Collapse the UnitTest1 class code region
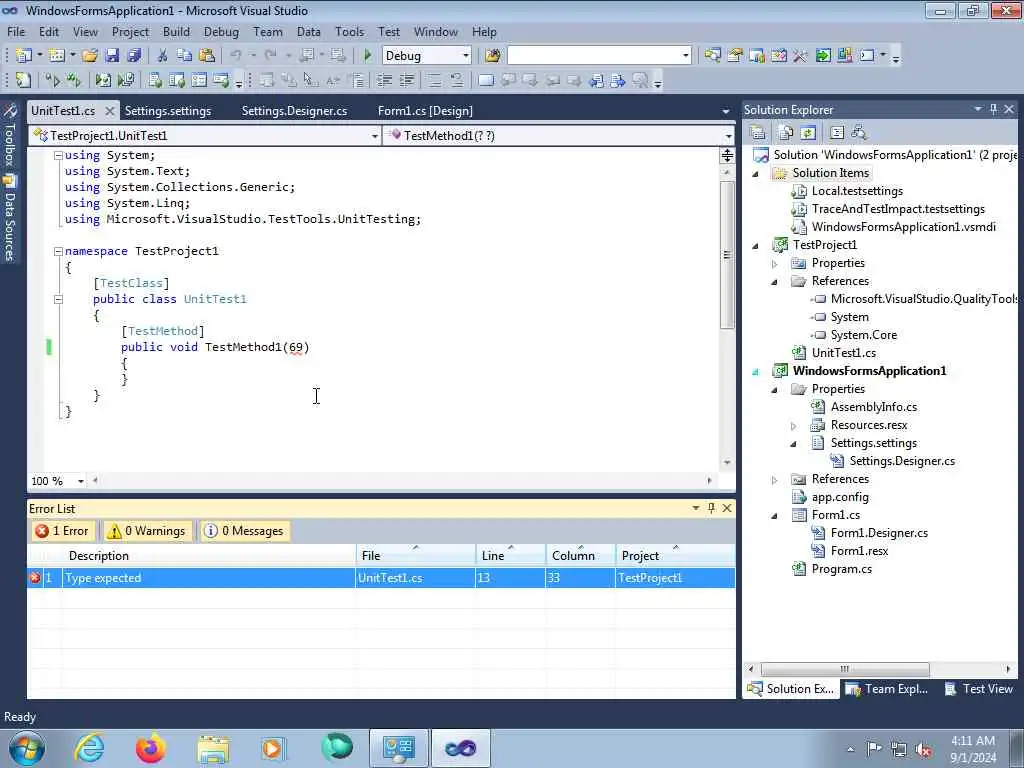This screenshot has height=768, width=1024. pyautogui.click(x=58, y=299)
